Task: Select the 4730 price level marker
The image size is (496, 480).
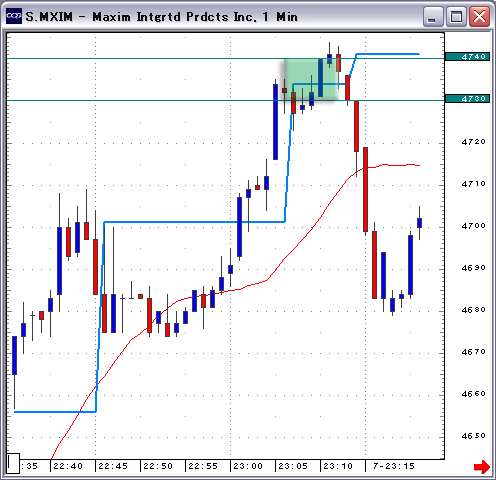Action: point(467,99)
